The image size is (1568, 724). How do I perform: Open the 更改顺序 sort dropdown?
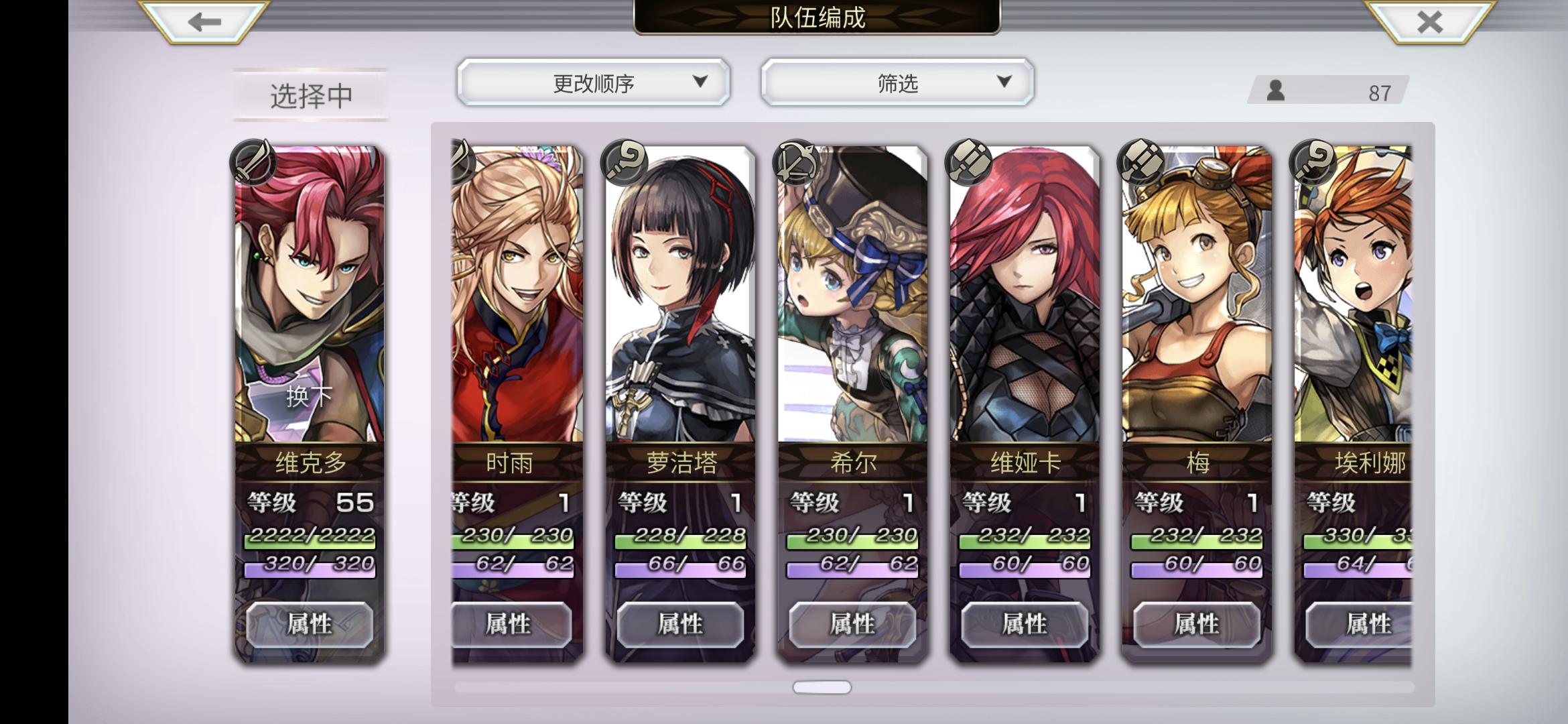point(594,82)
